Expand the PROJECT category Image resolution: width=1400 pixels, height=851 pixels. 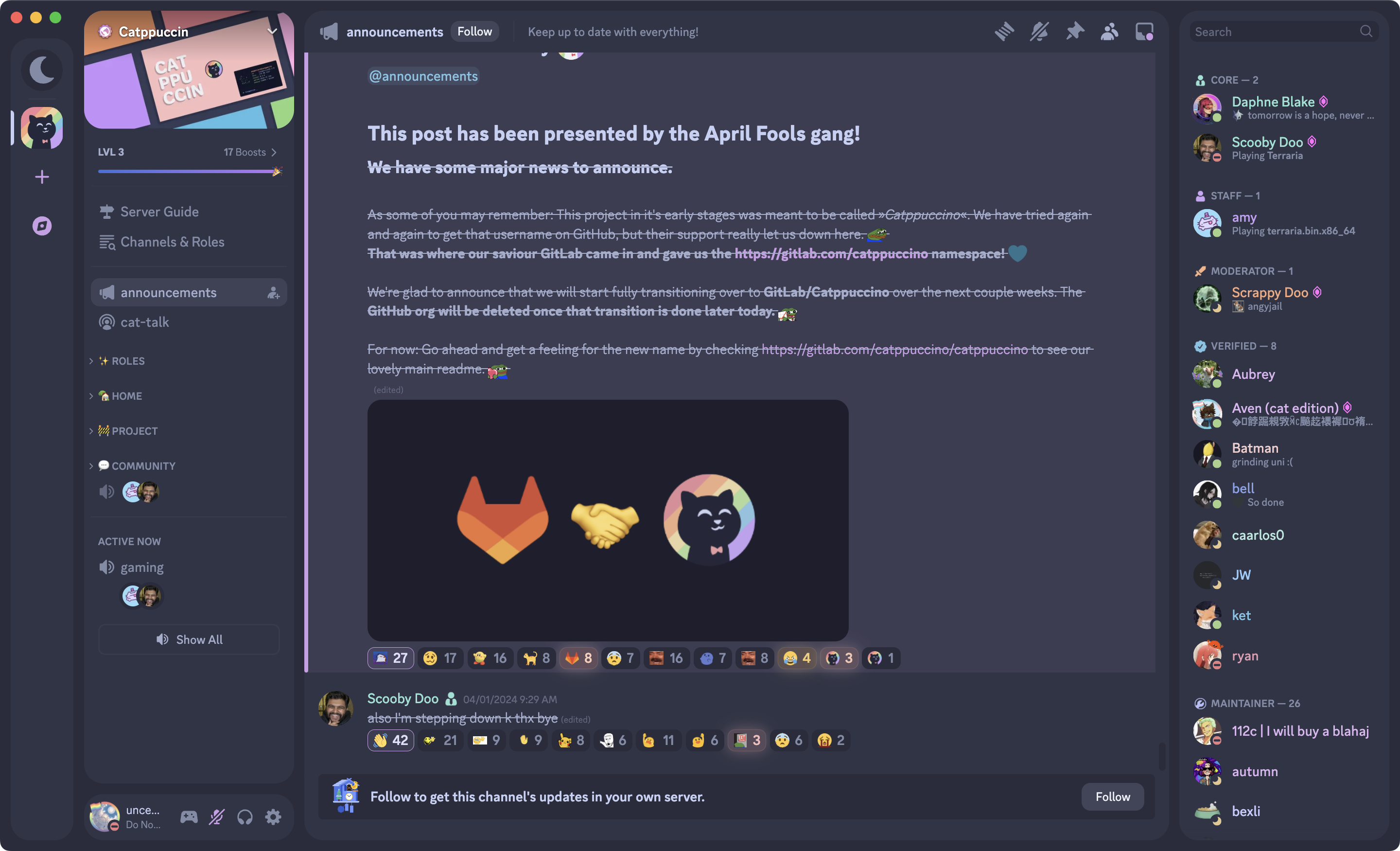coord(128,431)
